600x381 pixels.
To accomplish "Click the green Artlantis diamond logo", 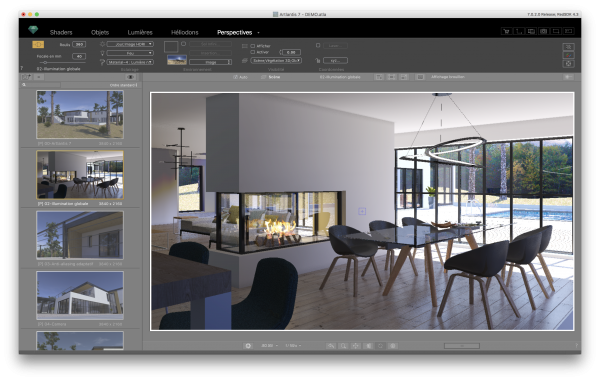I will pyautogui.click(x=33, y=30).
